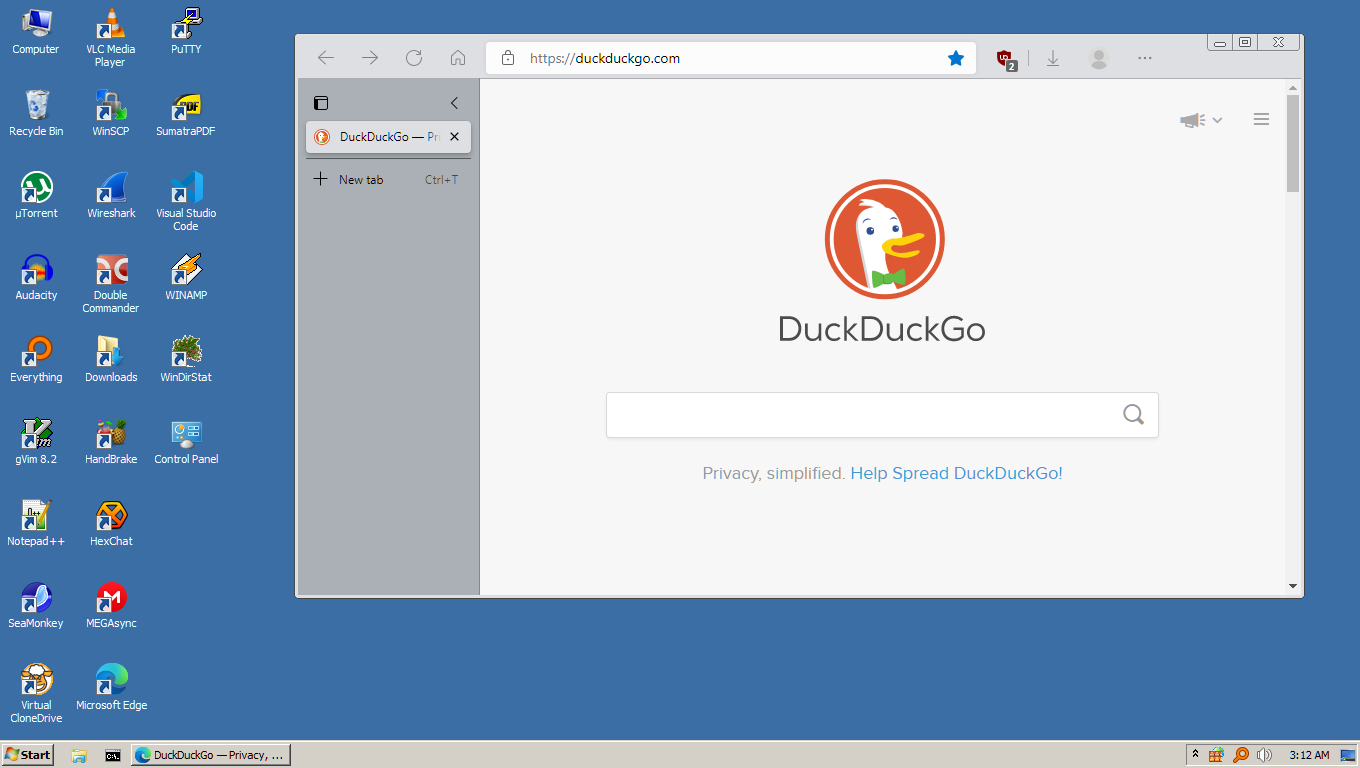The image size is (1360, 768).
Task: Go forward in Edge browser
Action: coord(370,58)
